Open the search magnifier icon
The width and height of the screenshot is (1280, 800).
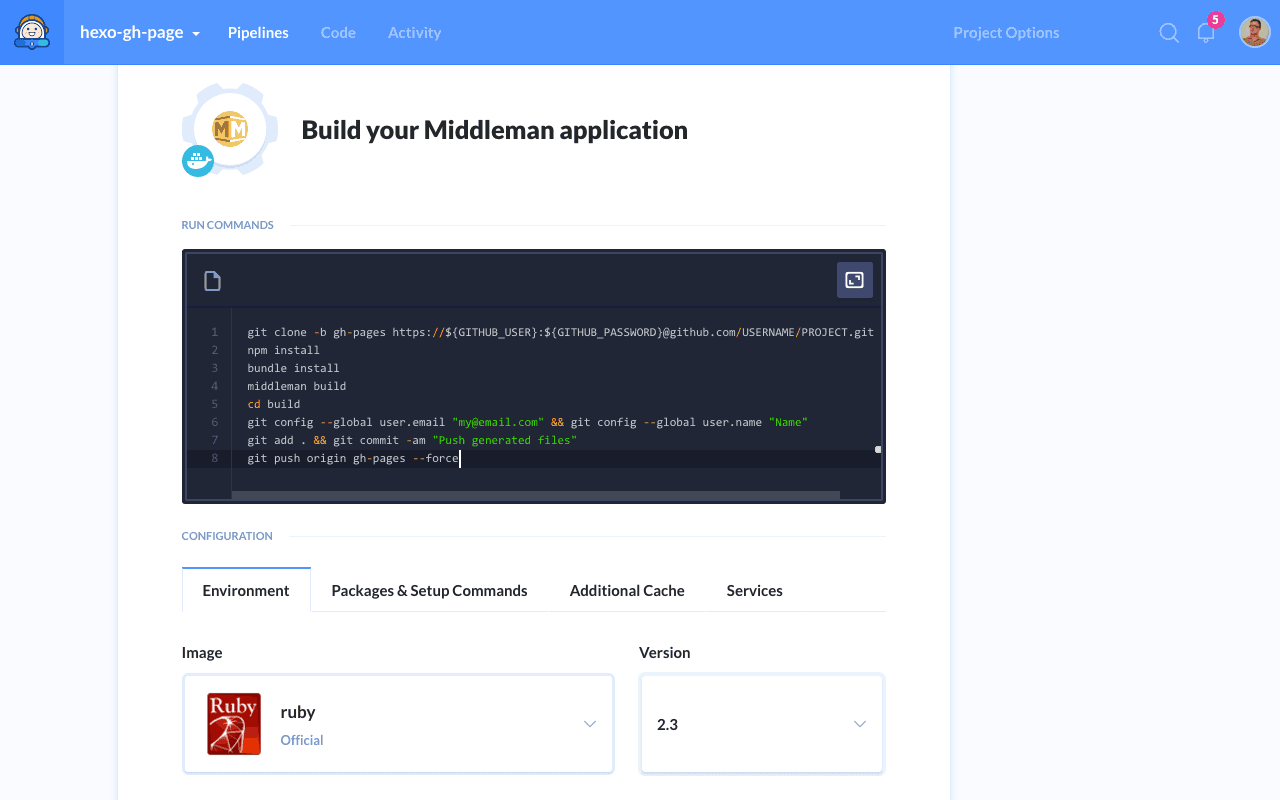coord(1169,33)
